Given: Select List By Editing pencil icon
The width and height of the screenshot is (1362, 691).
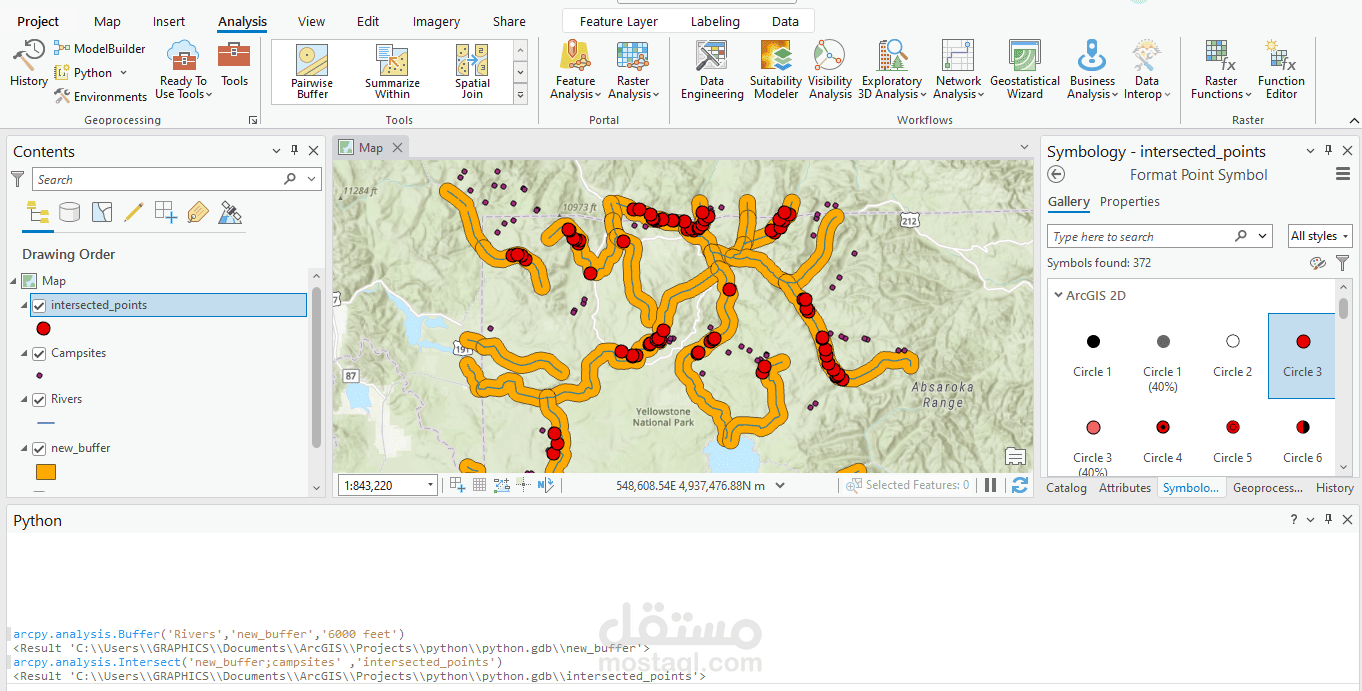Looking at the screenshot, I should pos(134,213).
